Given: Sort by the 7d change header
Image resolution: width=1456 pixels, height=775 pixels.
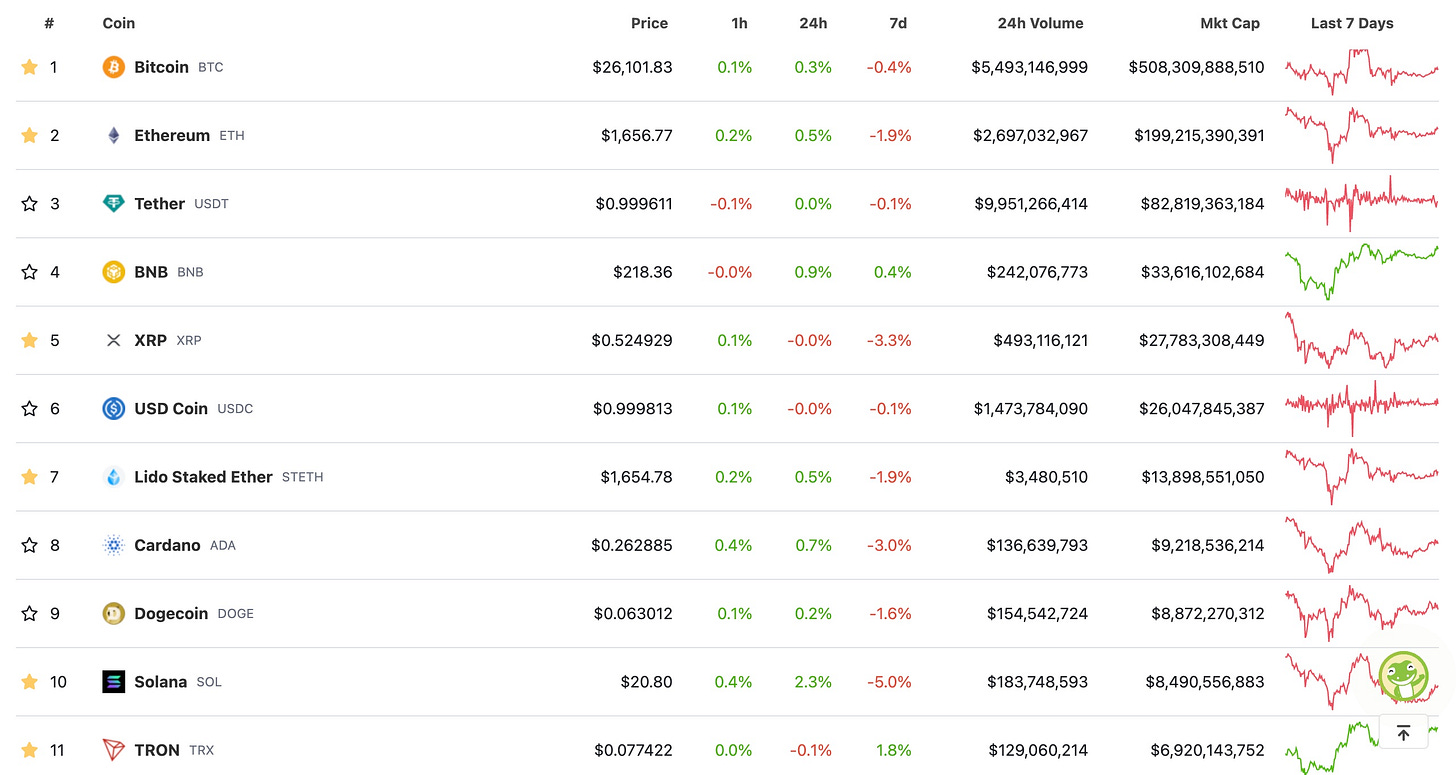Looking at the screenshot, I should [898, 23].
